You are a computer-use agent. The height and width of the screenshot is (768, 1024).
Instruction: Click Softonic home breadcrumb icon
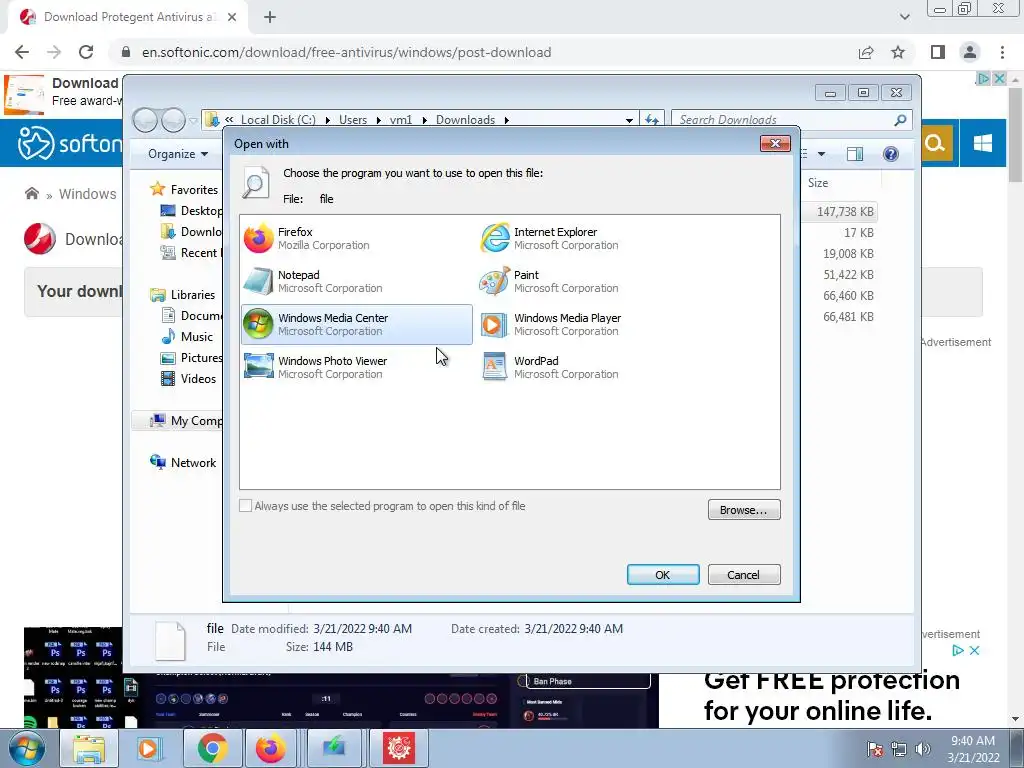(x=32, y=193)
